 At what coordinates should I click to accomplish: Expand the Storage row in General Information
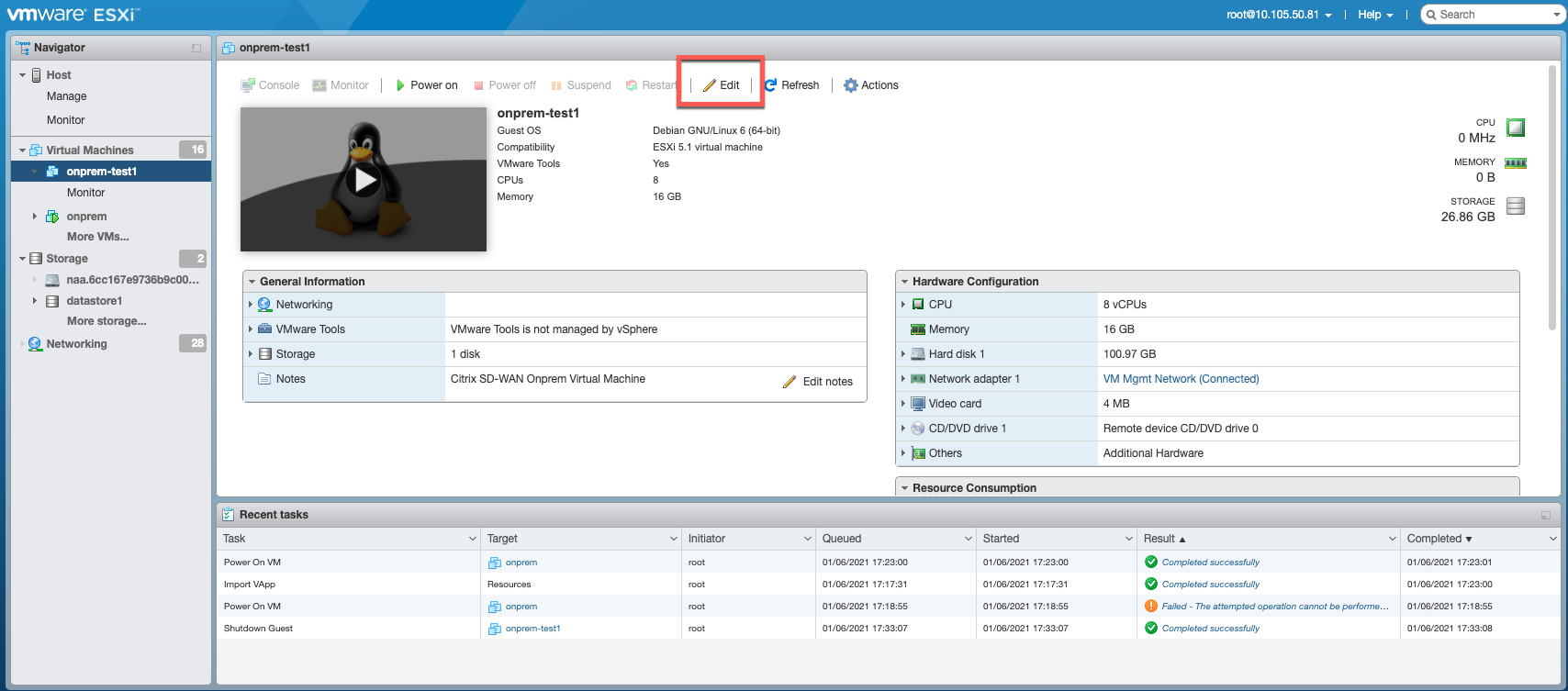(250, 354)
